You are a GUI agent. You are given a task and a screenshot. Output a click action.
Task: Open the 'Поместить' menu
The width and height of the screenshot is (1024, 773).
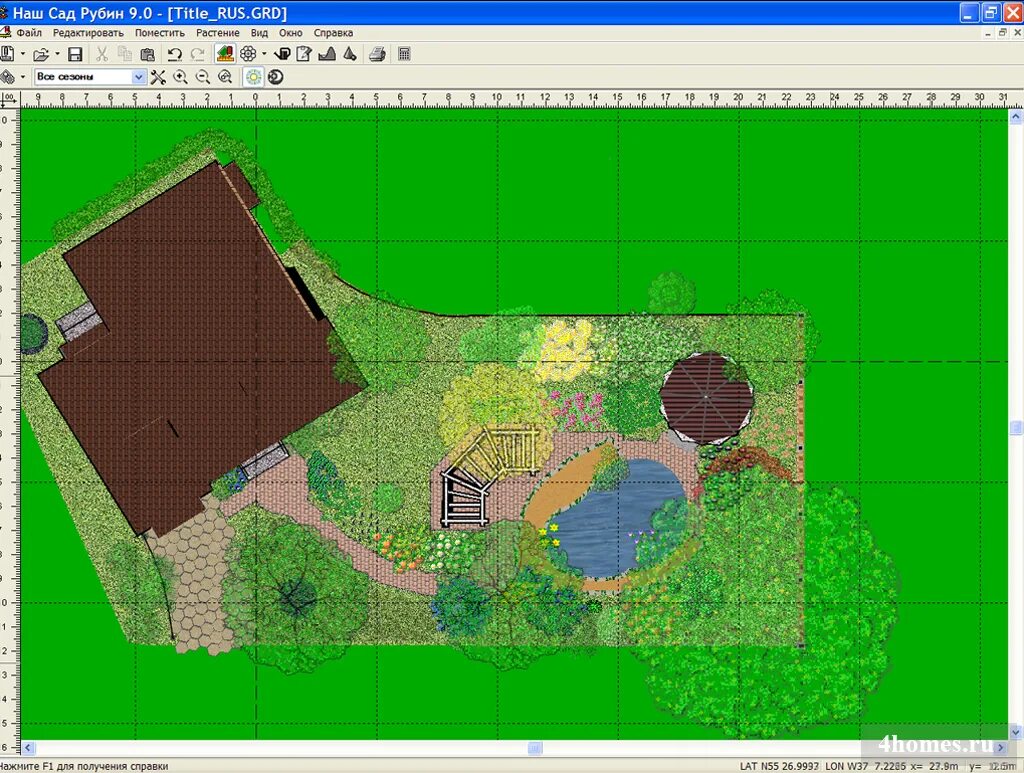click(x=160, y=33)
